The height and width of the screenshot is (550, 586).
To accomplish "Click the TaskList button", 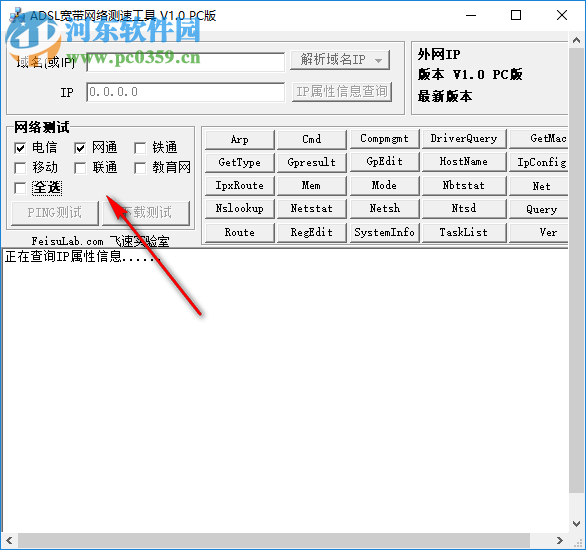I will tap(464, 232).
